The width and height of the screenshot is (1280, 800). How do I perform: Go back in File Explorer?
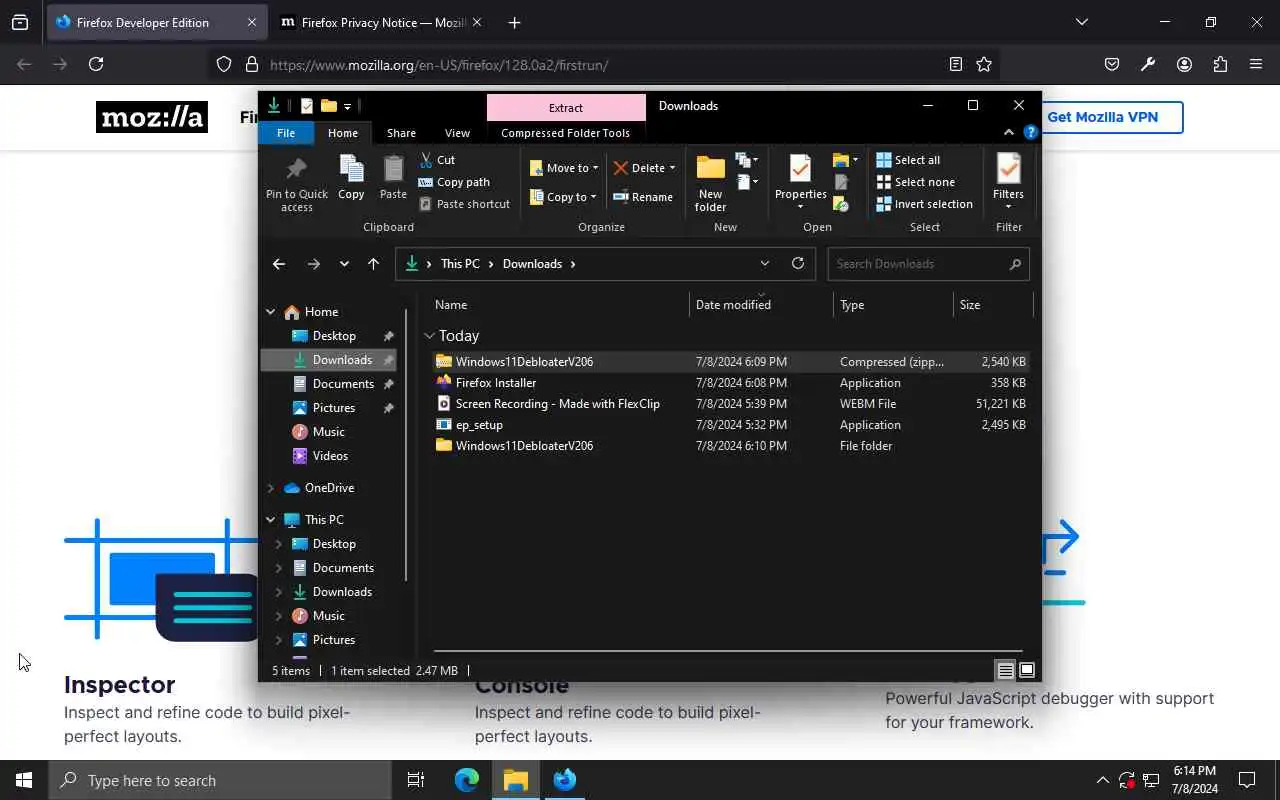point(279,264)
